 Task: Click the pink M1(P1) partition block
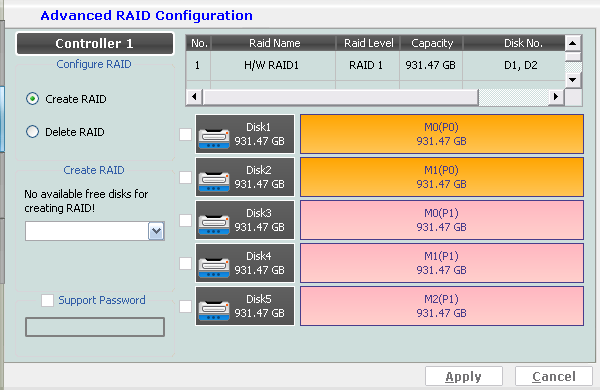[x=442, y=263]
